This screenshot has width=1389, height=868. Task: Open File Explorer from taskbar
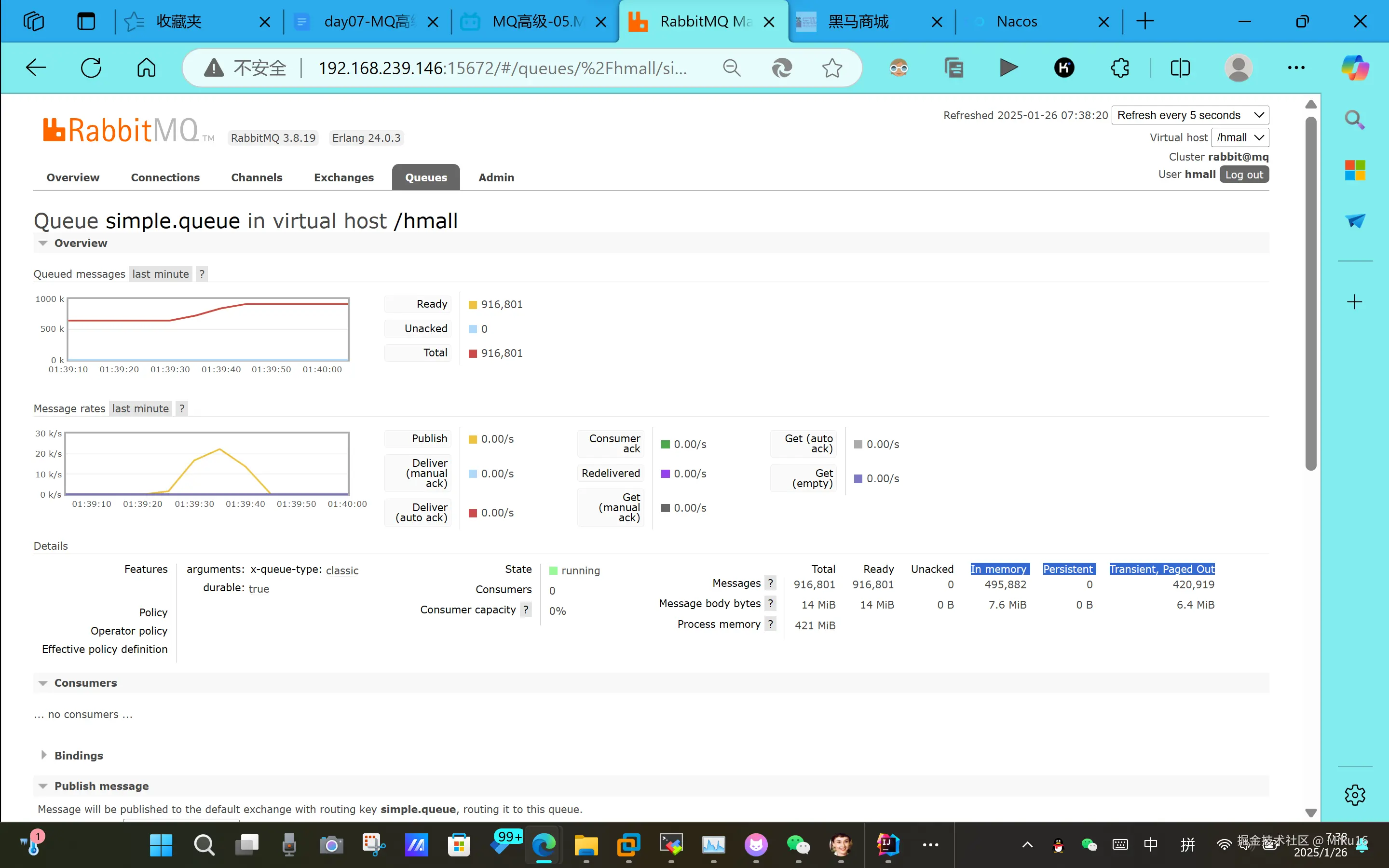[586, 844]
